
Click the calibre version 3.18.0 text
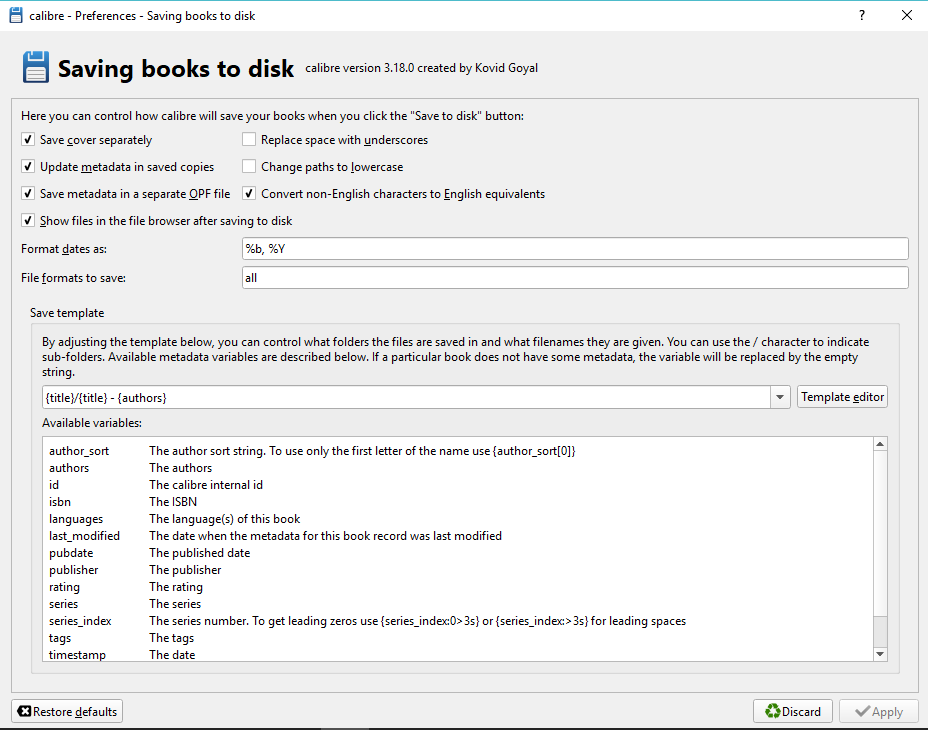[421, 68]
